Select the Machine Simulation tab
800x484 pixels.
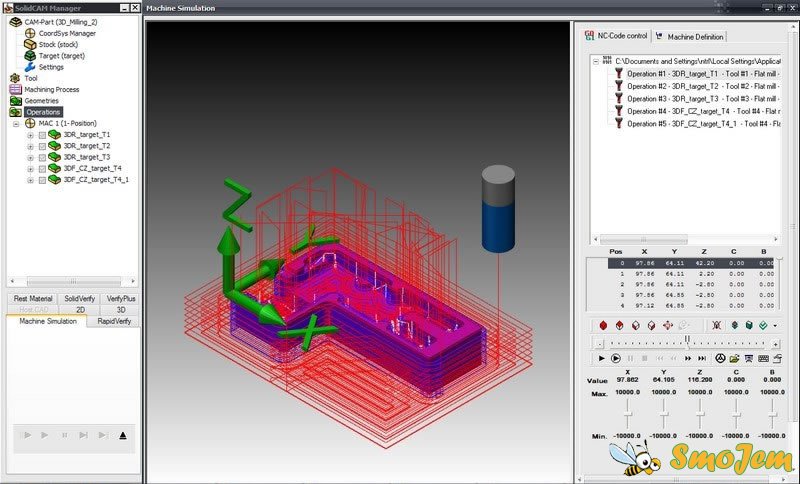pyautogui.click(x=47, y=321)
